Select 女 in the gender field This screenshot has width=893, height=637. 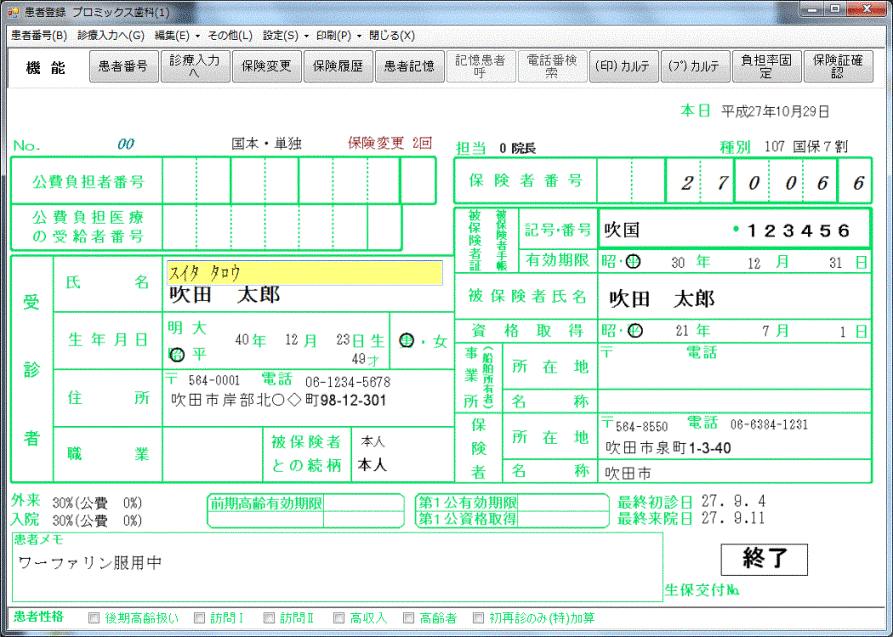pyautogui.click(x=440, y=342)
